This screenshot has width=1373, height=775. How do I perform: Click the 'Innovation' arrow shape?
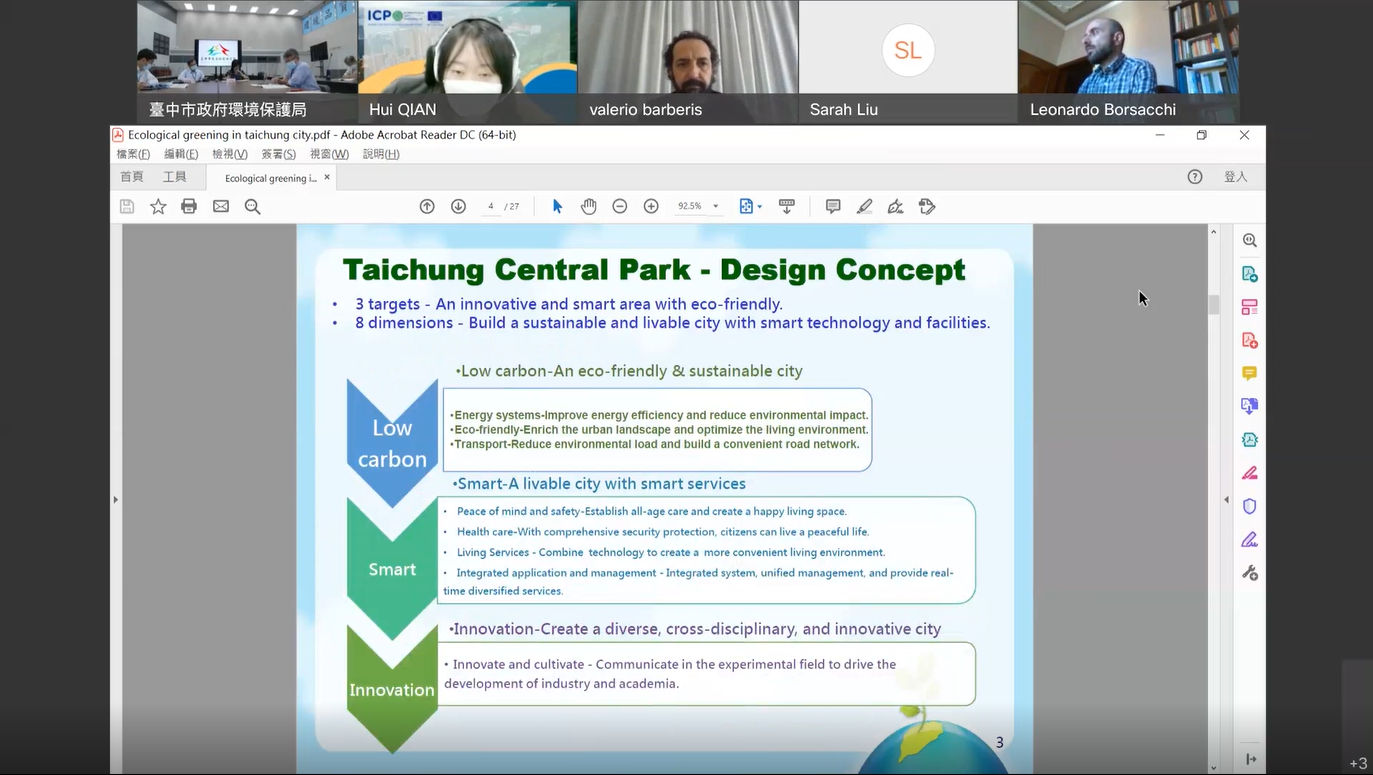pos(392,690)
